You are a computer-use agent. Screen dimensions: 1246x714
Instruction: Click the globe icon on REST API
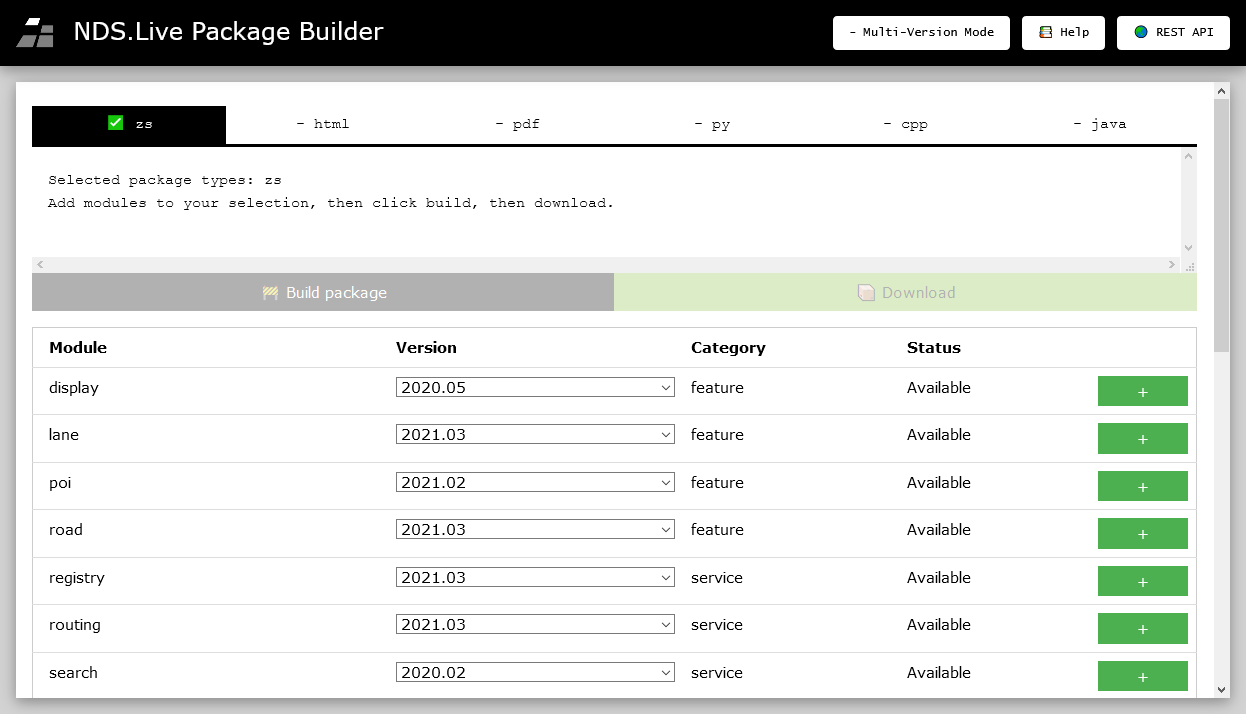[1141, 32]
